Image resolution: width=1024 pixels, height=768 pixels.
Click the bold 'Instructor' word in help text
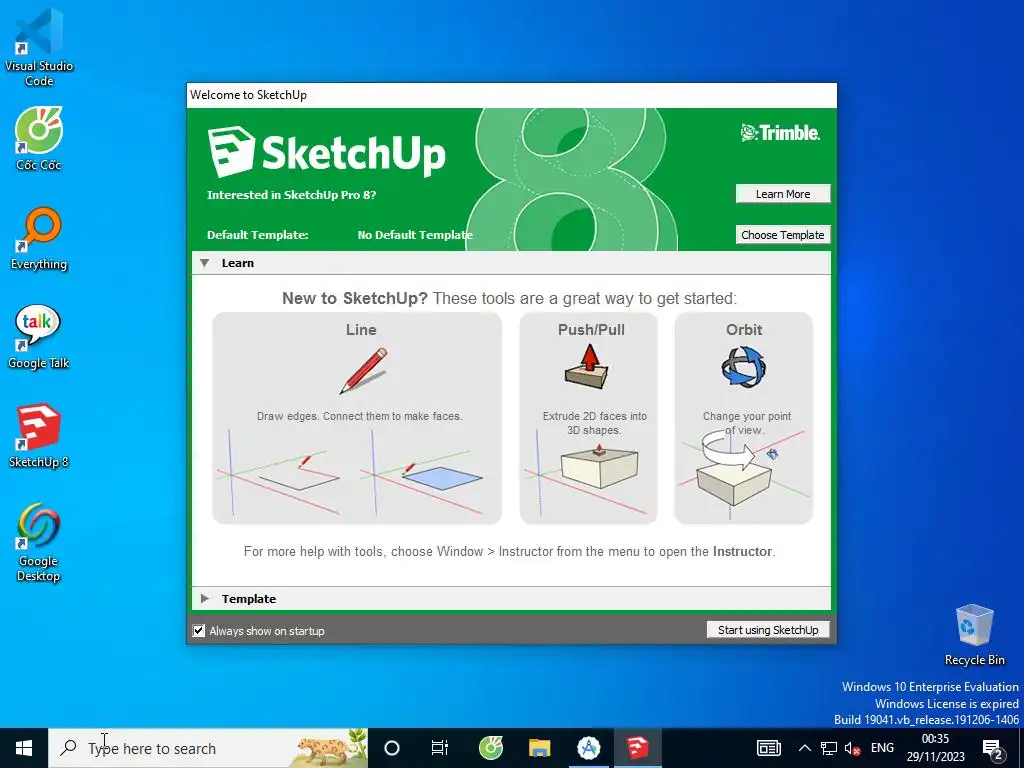point(742,551)
